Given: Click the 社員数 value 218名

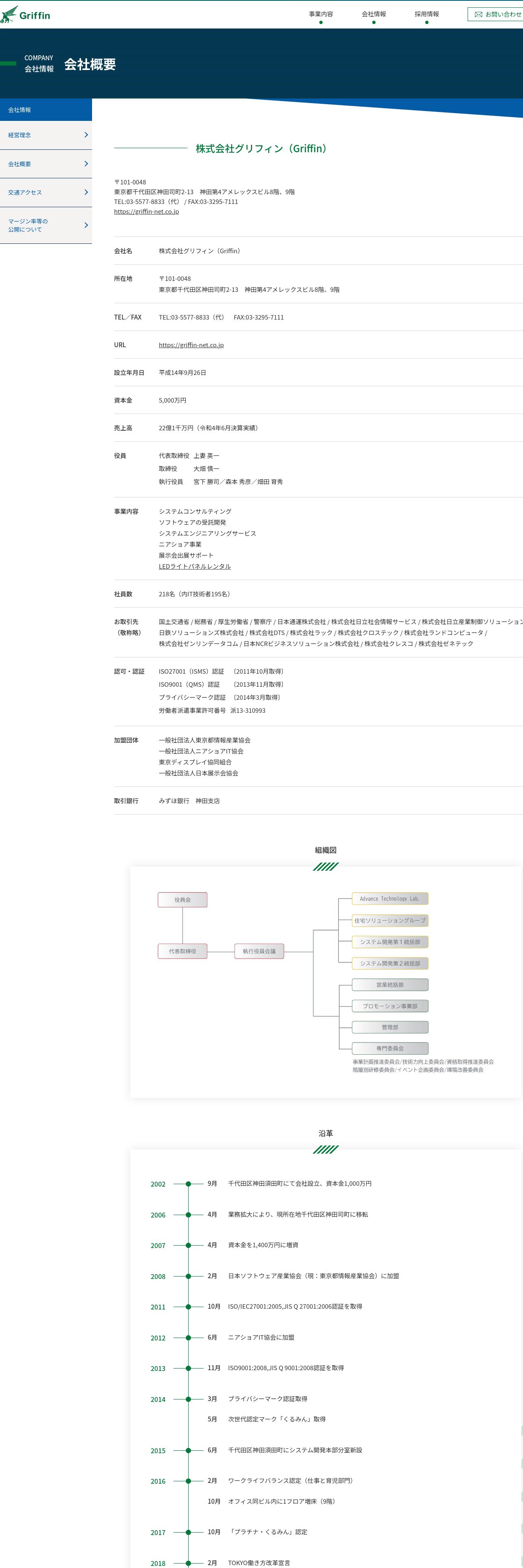Looking at the screenshot, I should [x=196, y=595].
